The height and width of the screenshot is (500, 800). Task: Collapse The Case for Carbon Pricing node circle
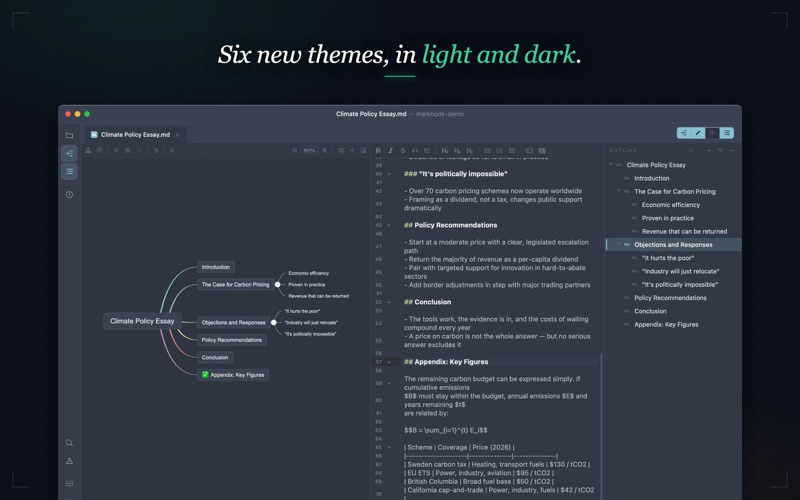point(278,284)
